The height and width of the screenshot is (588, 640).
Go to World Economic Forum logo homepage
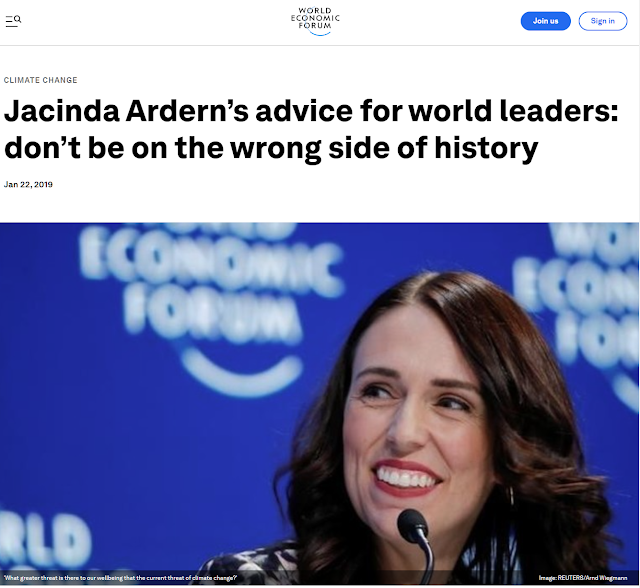pos(315,21)
